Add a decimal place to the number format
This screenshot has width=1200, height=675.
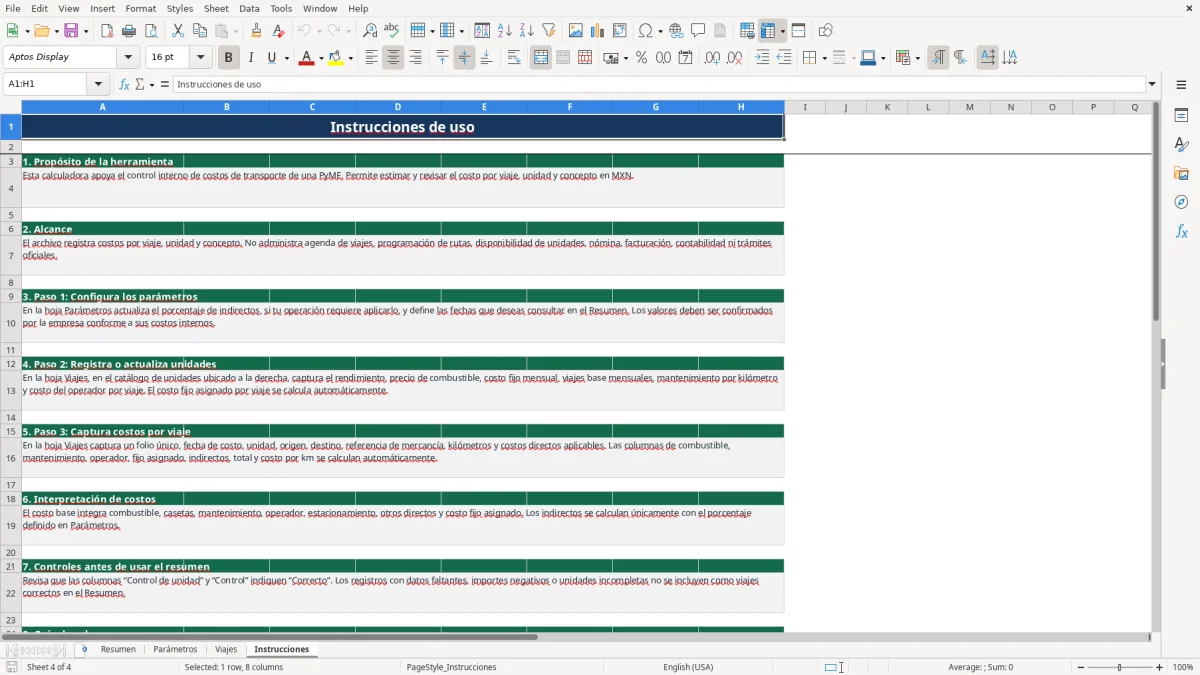click(712, 58)
